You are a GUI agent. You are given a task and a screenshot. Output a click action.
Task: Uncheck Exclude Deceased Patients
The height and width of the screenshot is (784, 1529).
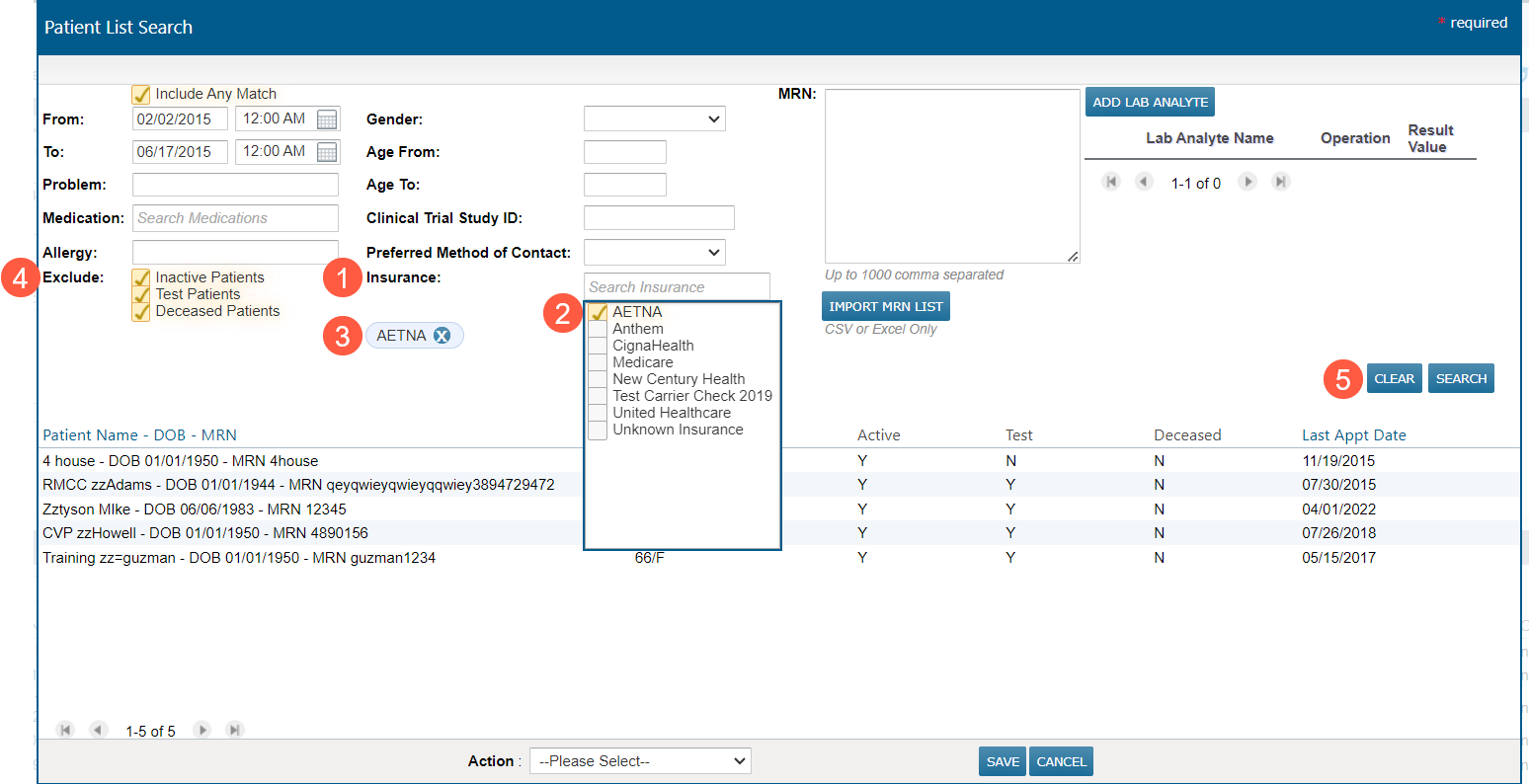141,312
